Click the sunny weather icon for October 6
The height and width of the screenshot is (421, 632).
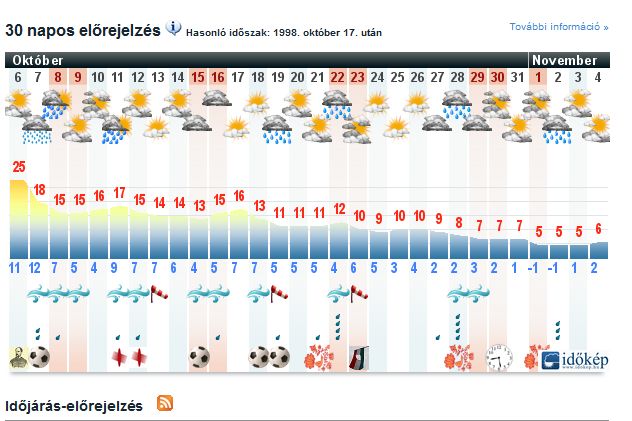click(18, 100)
